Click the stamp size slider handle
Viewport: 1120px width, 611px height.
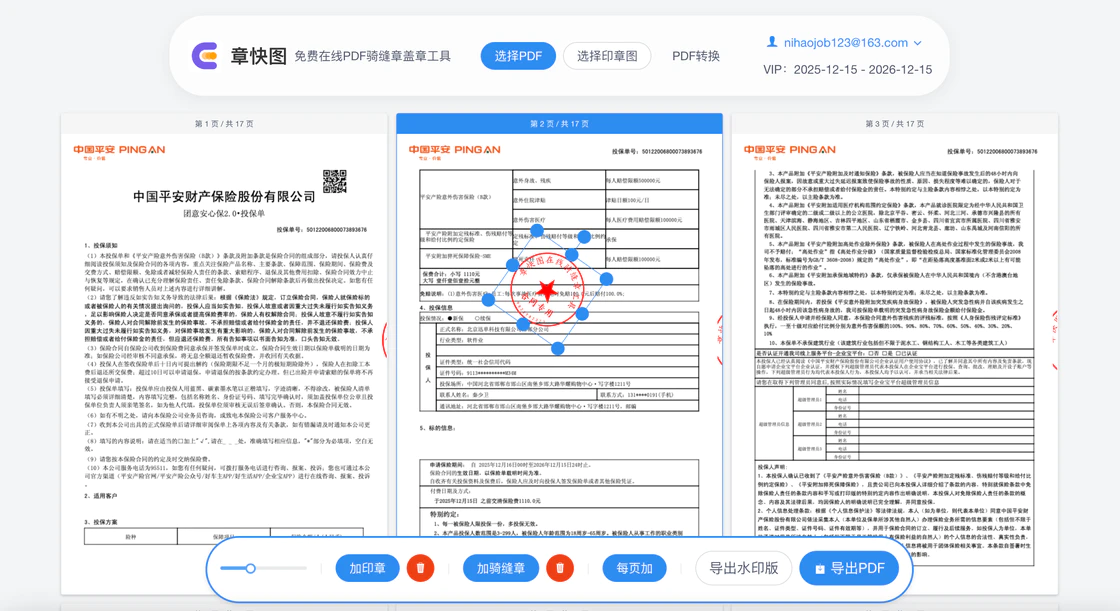251,568
